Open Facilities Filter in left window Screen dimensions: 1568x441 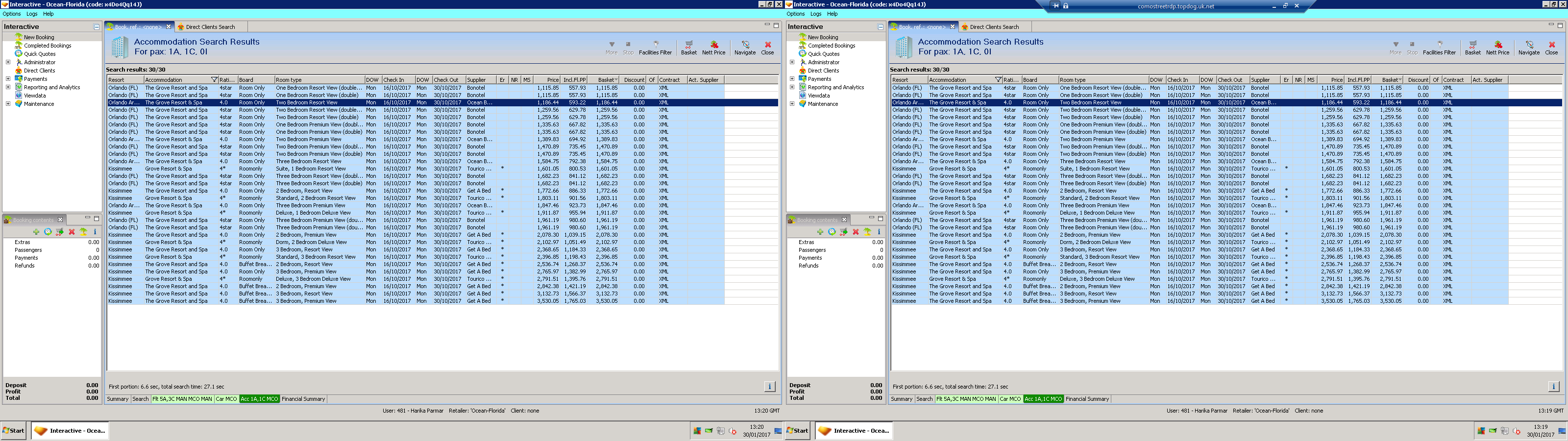click(x=655, y=47)
